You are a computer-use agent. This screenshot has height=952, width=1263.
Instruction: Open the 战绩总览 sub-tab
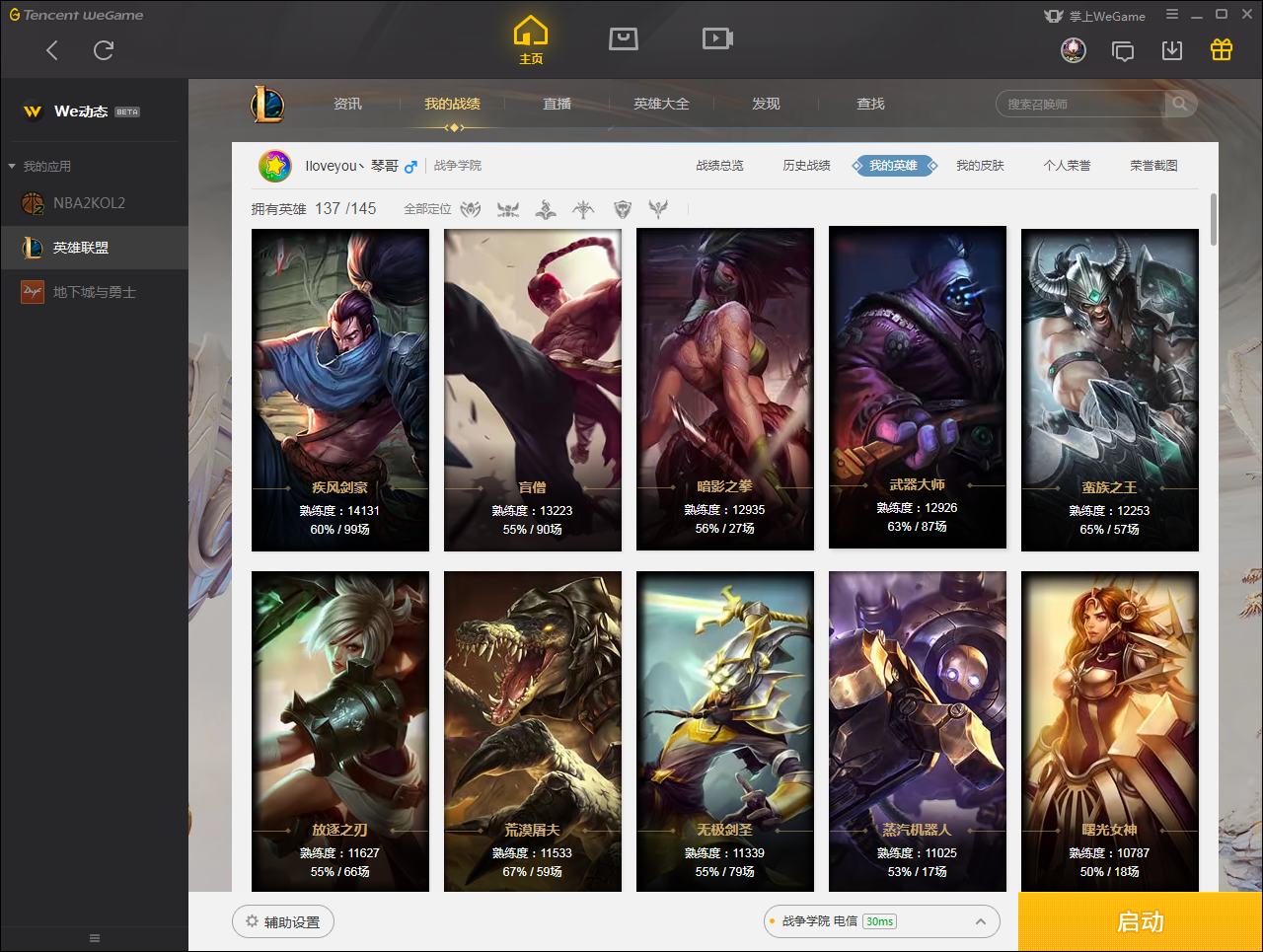coord(720,166)
